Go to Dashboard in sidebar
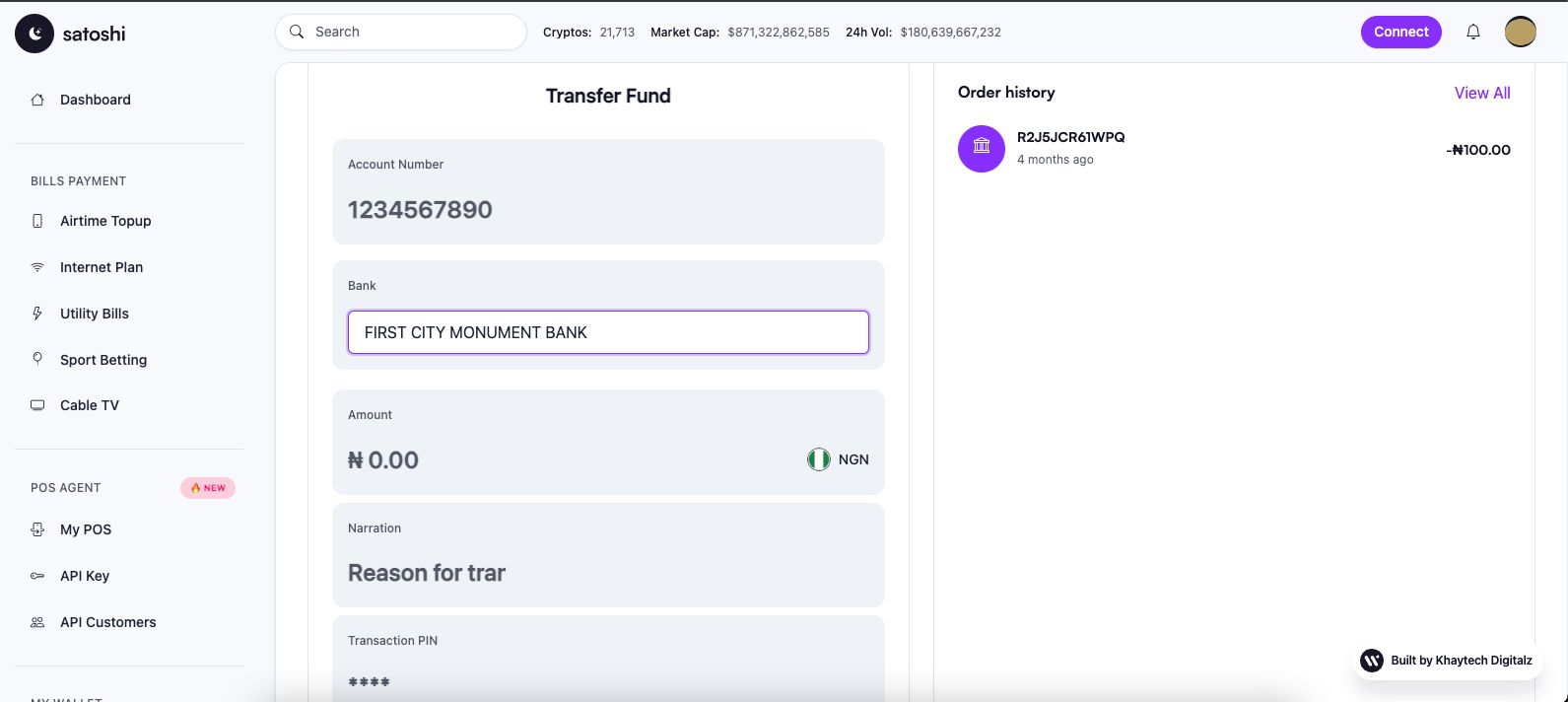The width and height of the screenshot is (1568, 702). click(x=95, y=100)
